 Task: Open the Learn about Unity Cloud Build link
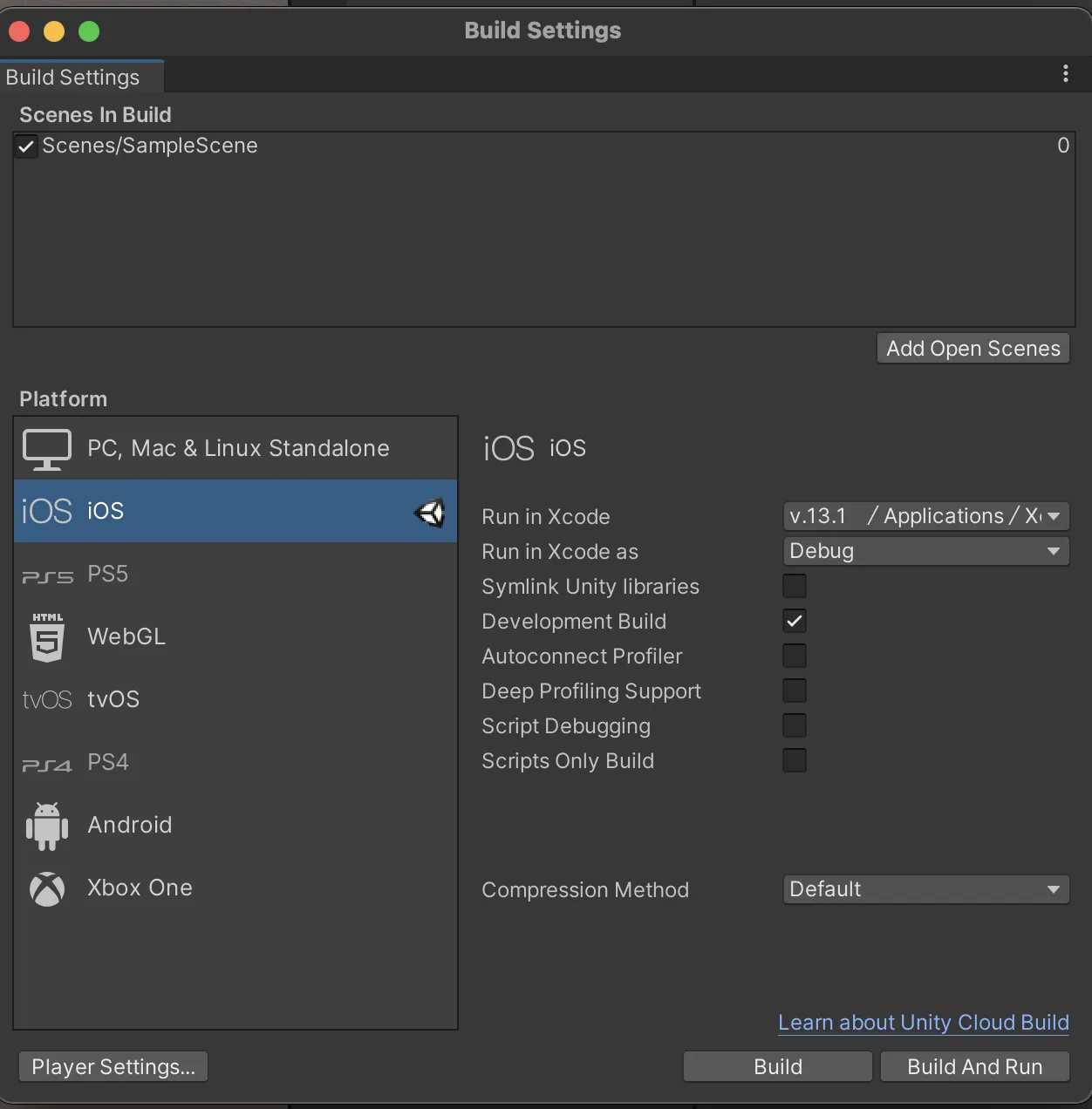click(923, 1023)
